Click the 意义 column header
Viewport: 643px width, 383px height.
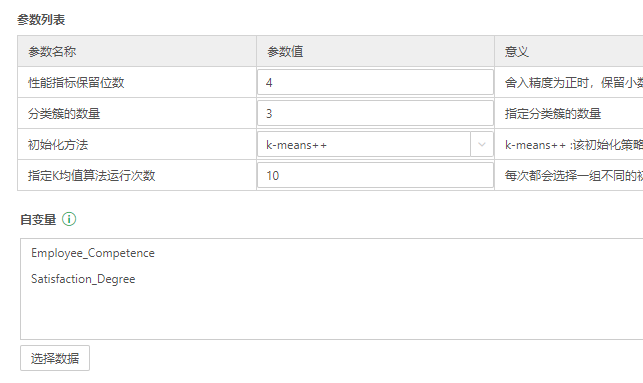(569, 51)
